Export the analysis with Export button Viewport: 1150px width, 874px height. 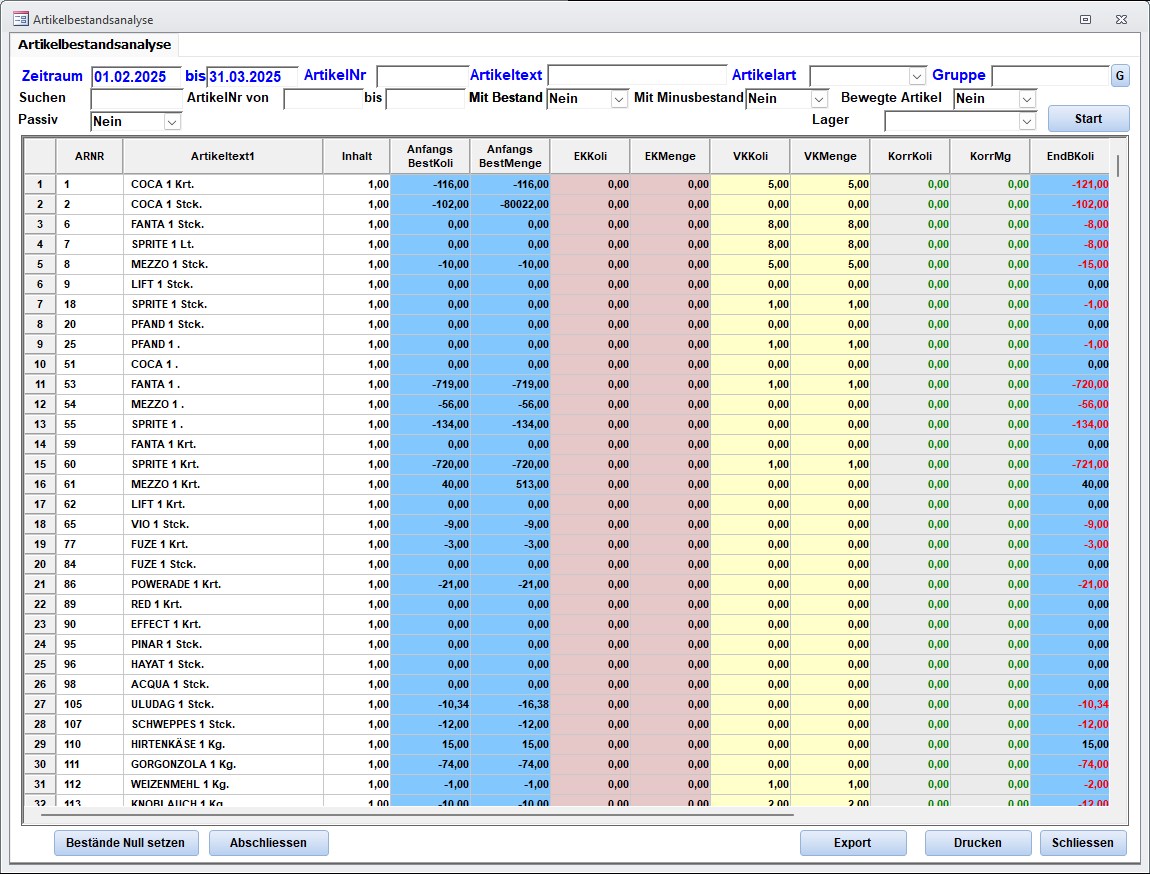(852, 843)
